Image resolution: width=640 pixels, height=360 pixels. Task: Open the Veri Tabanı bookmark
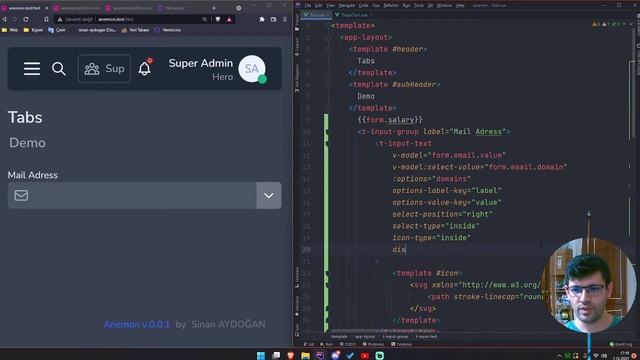135,30
